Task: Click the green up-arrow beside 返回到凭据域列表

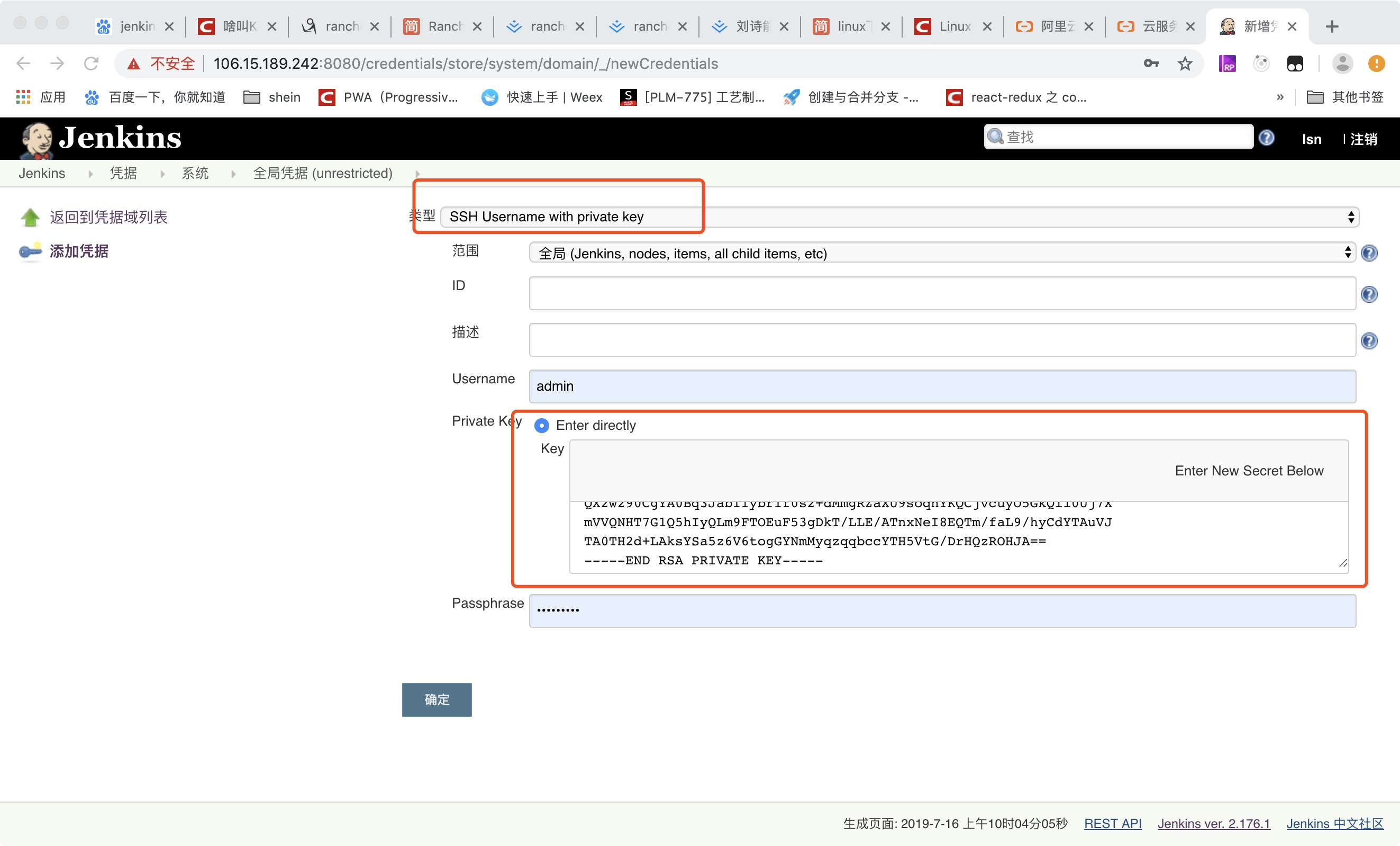Action: 30,217
